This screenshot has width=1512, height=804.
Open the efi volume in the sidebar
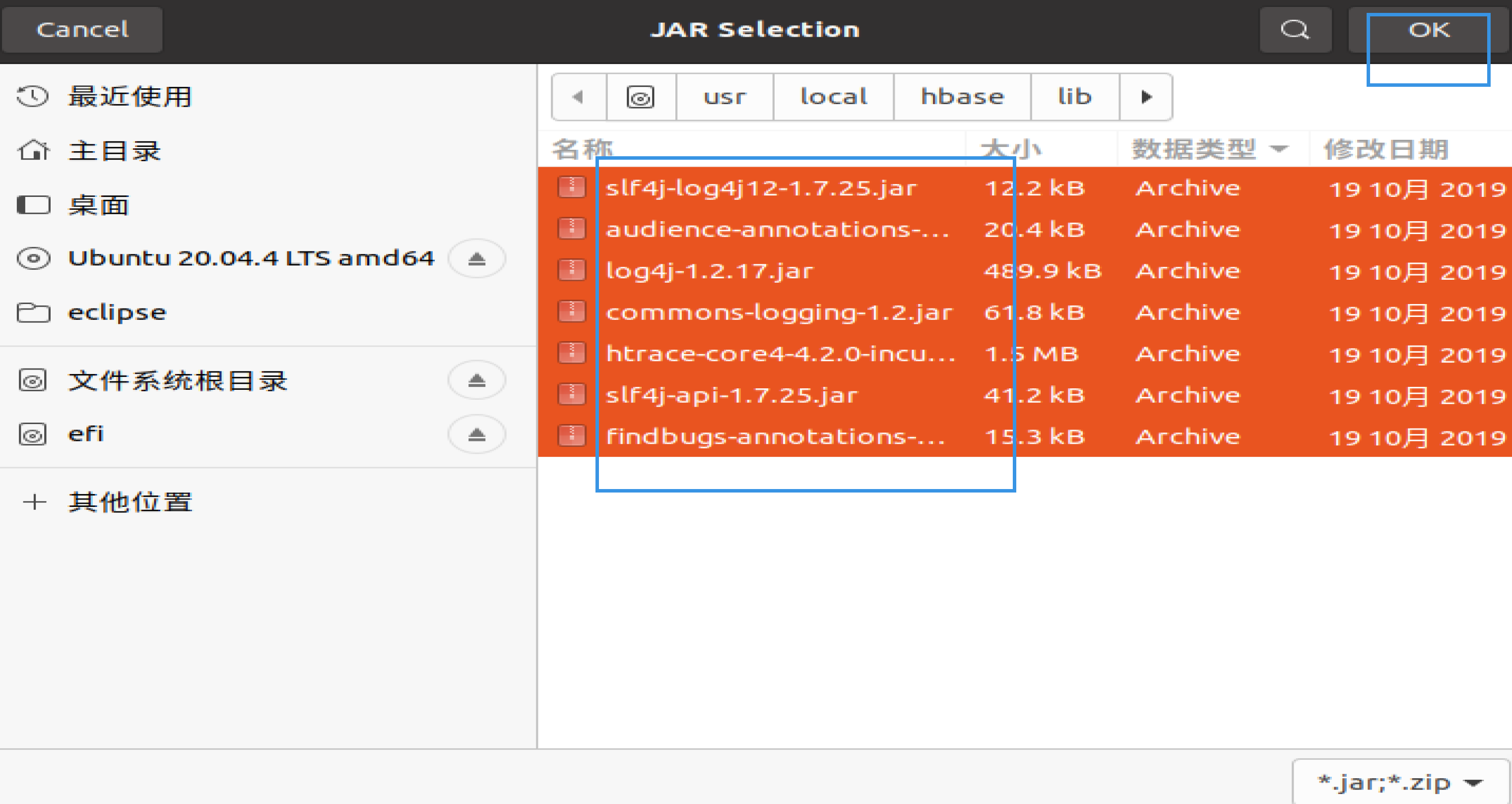(86, 434)
